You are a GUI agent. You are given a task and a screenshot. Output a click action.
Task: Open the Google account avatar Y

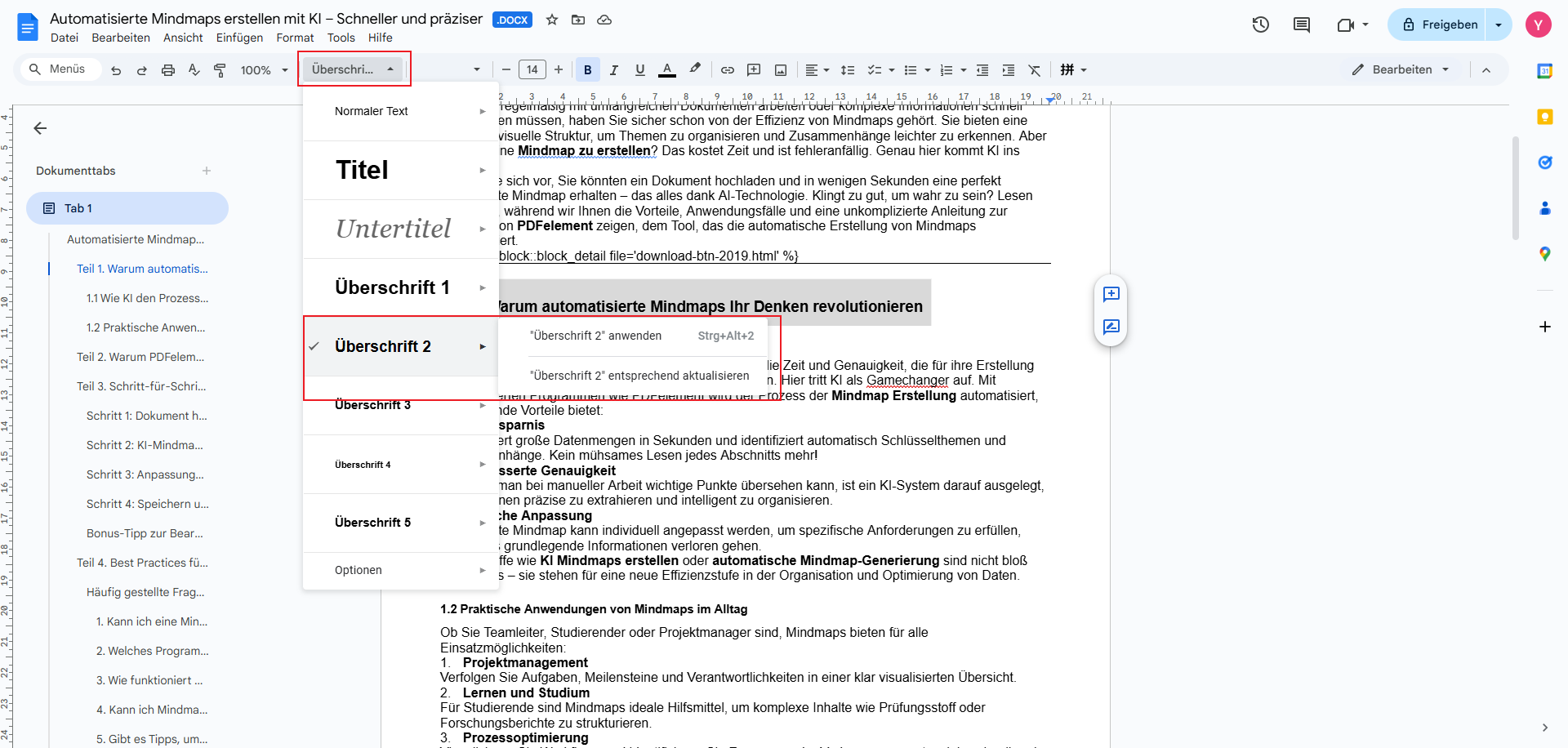(1539, 24)
